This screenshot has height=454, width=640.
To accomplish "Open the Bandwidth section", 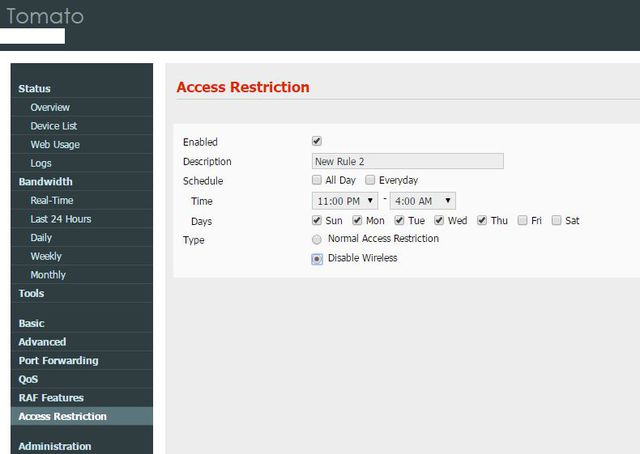I will [x=46, y=182].
